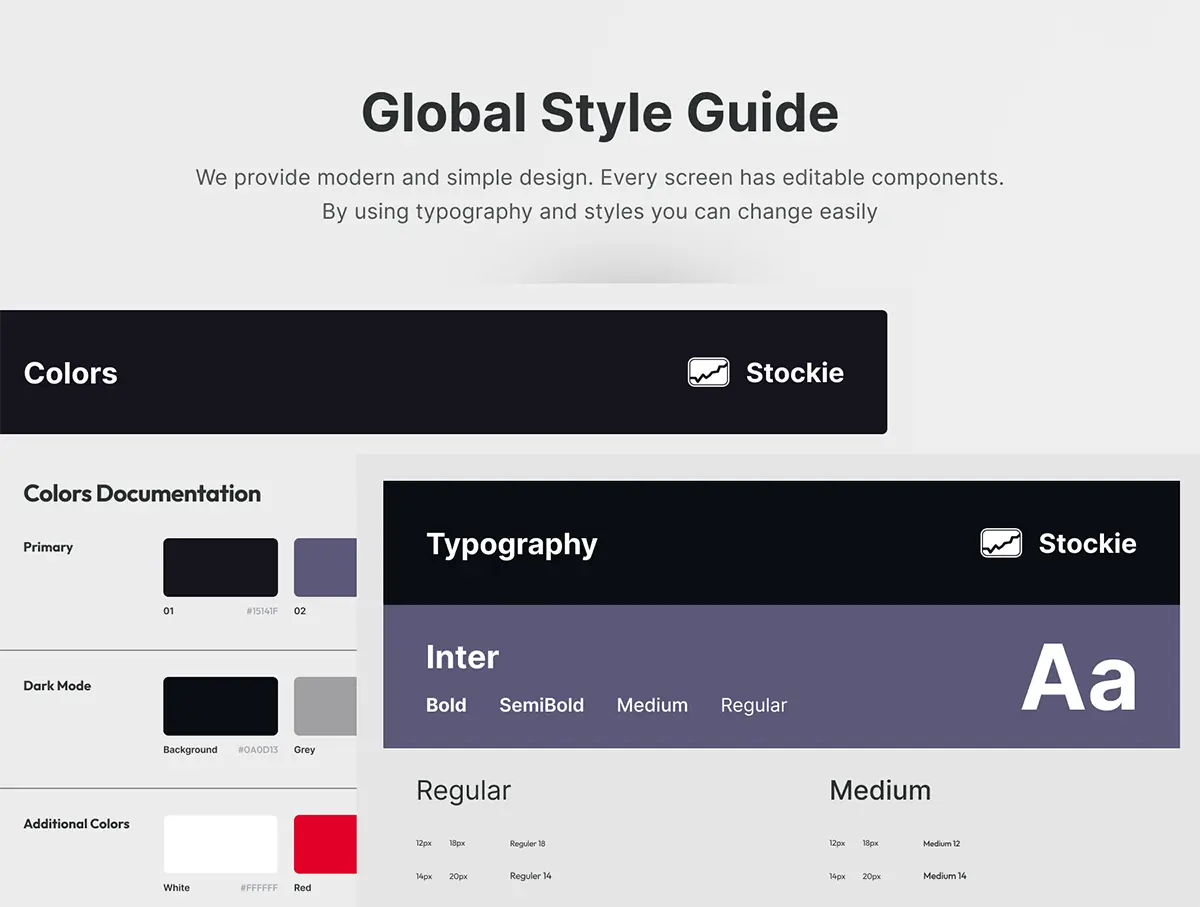Image resolution: width=1200 pixels, height=907 pixels.
Task: Click the Inter font name heading
Action: pyautogui.click(x=462, y=657)
